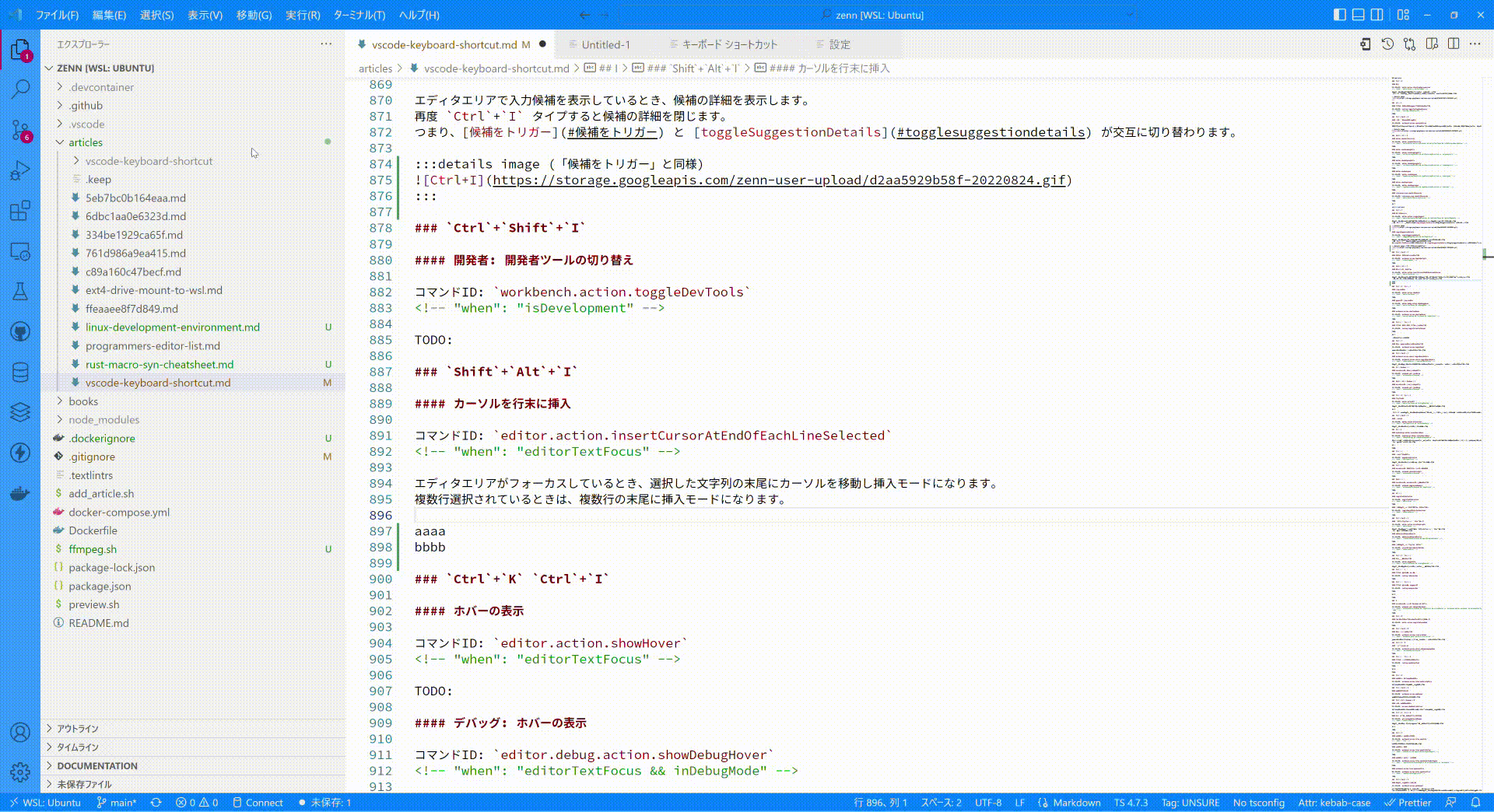This screenshot has height=812, width=1494.
Task: Click the errors and warnings count
Action: 196,803
